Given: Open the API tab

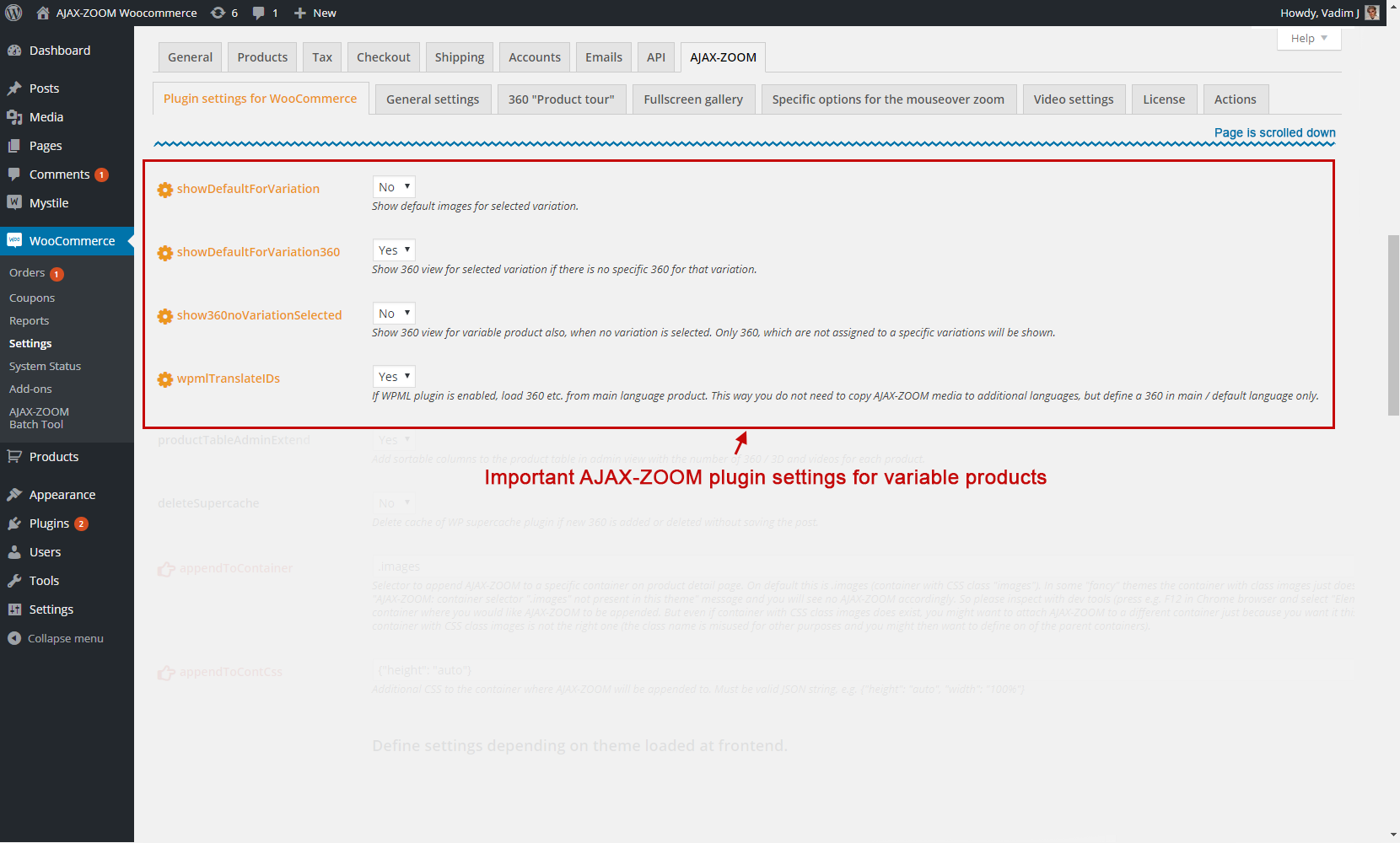Looking at the screenshot, I should pyautogui.click(x=656, y=57).
